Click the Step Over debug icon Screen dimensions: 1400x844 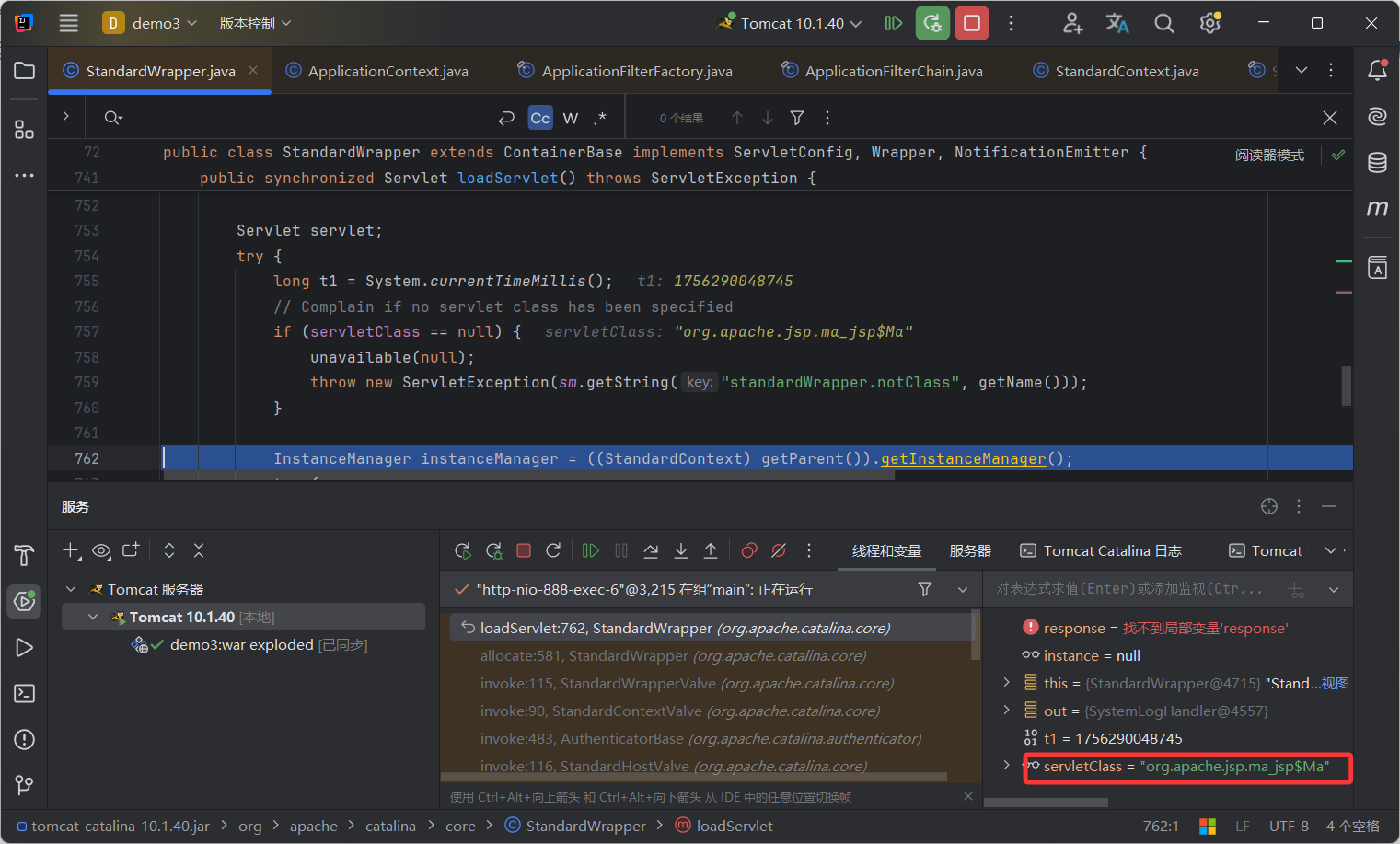click(x=651, y=550)
